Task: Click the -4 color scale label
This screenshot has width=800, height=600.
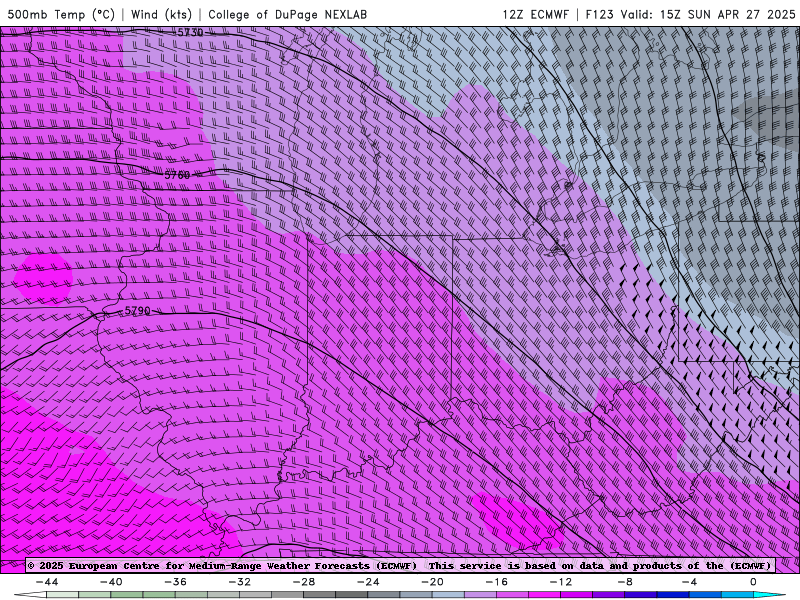Action: 689,582
